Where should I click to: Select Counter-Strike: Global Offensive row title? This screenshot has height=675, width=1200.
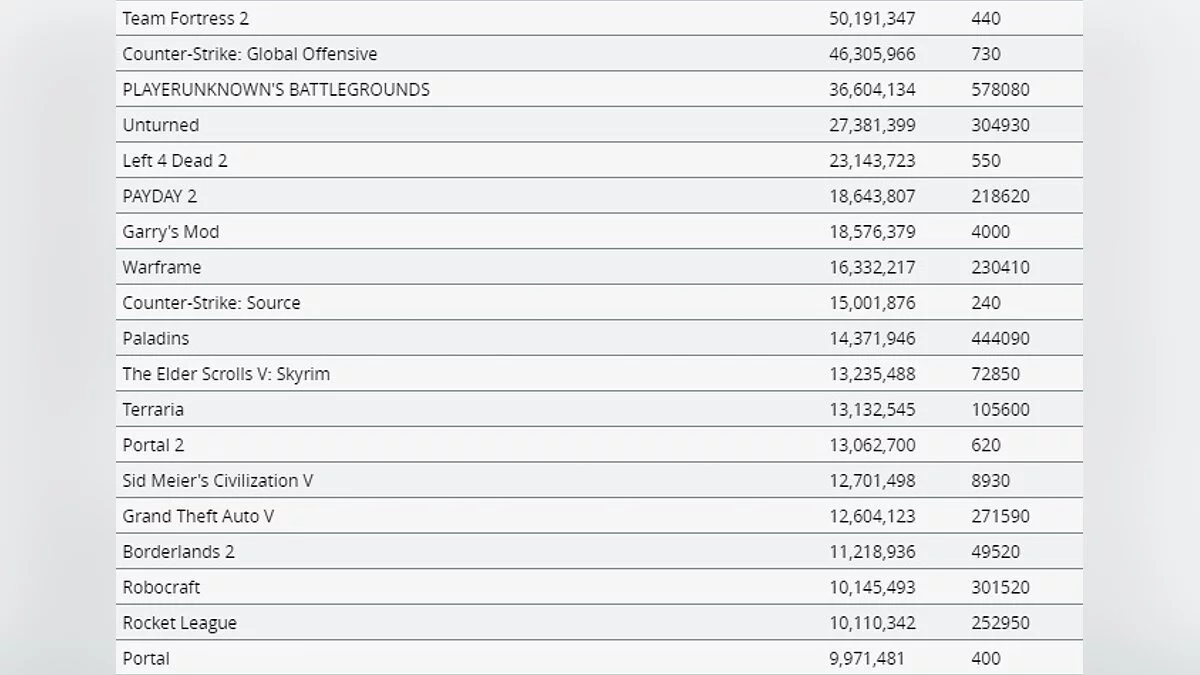tap(250, 54)
